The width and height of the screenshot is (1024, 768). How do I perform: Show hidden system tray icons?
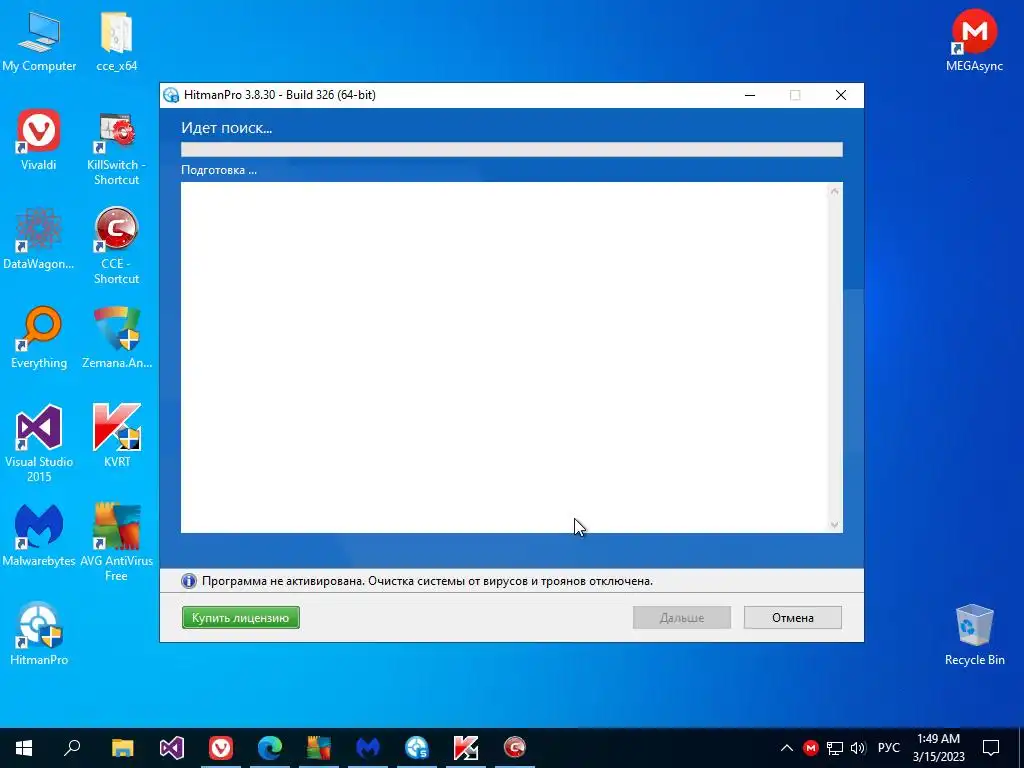click(x=787, y=748)
